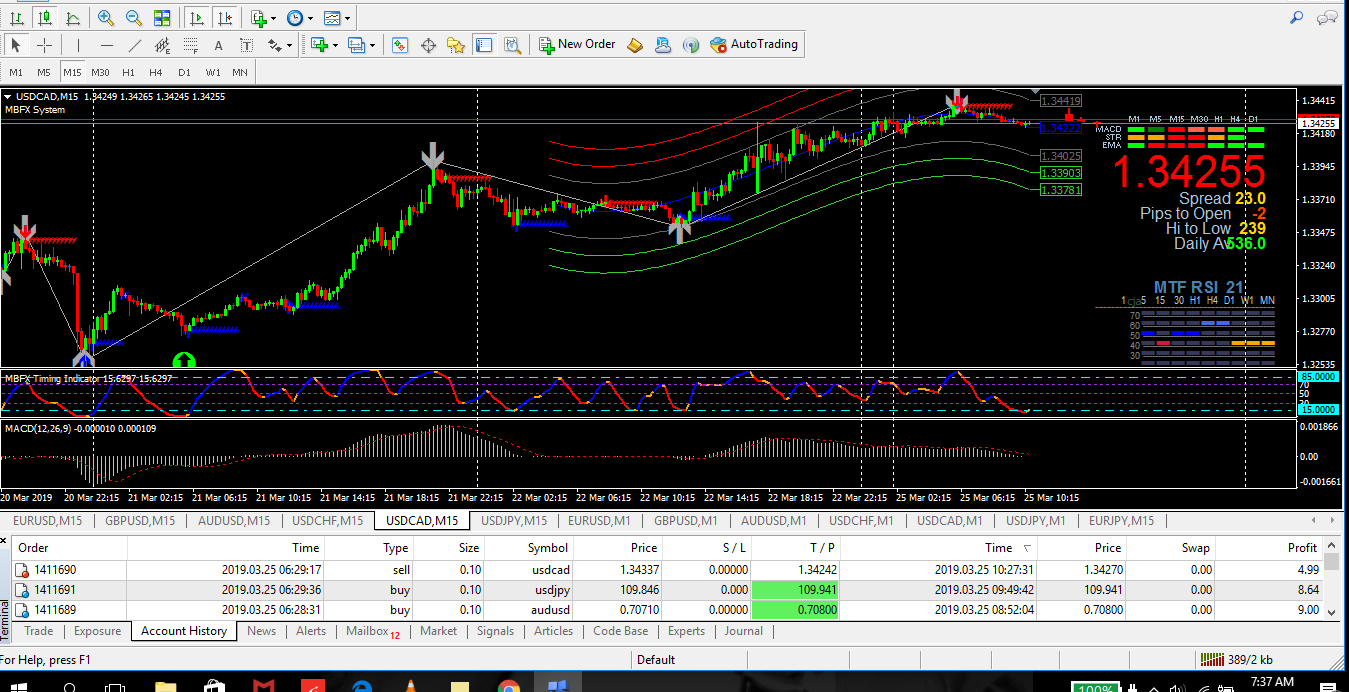Tile chart windows with the grid icon
This screenshot has height=692, width=1349.
pyautogui.click(x=161, y=18)
